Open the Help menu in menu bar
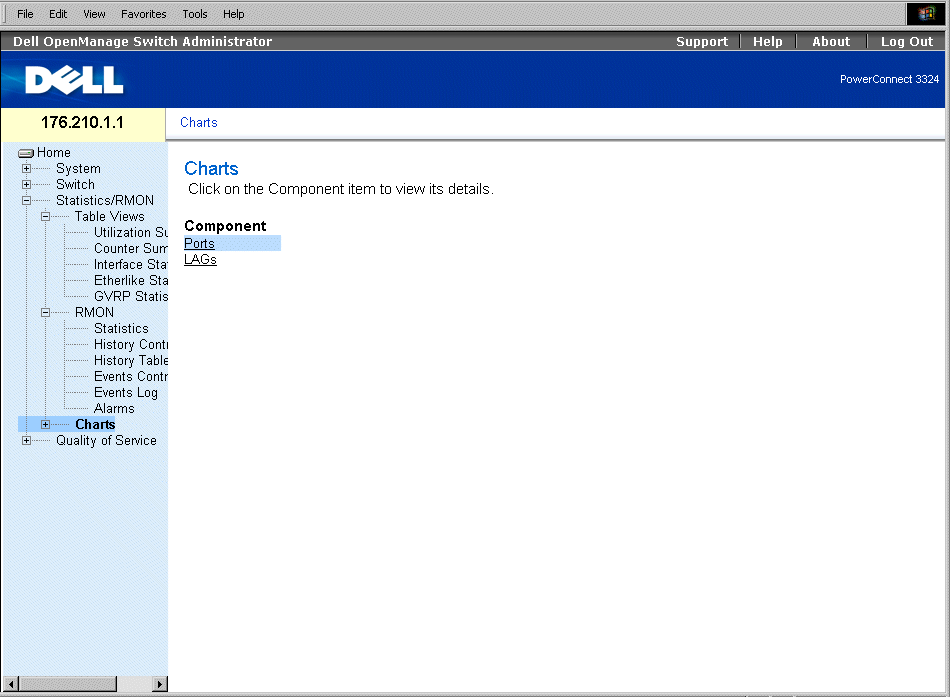 pyautogui.click(x=233, y=14)
